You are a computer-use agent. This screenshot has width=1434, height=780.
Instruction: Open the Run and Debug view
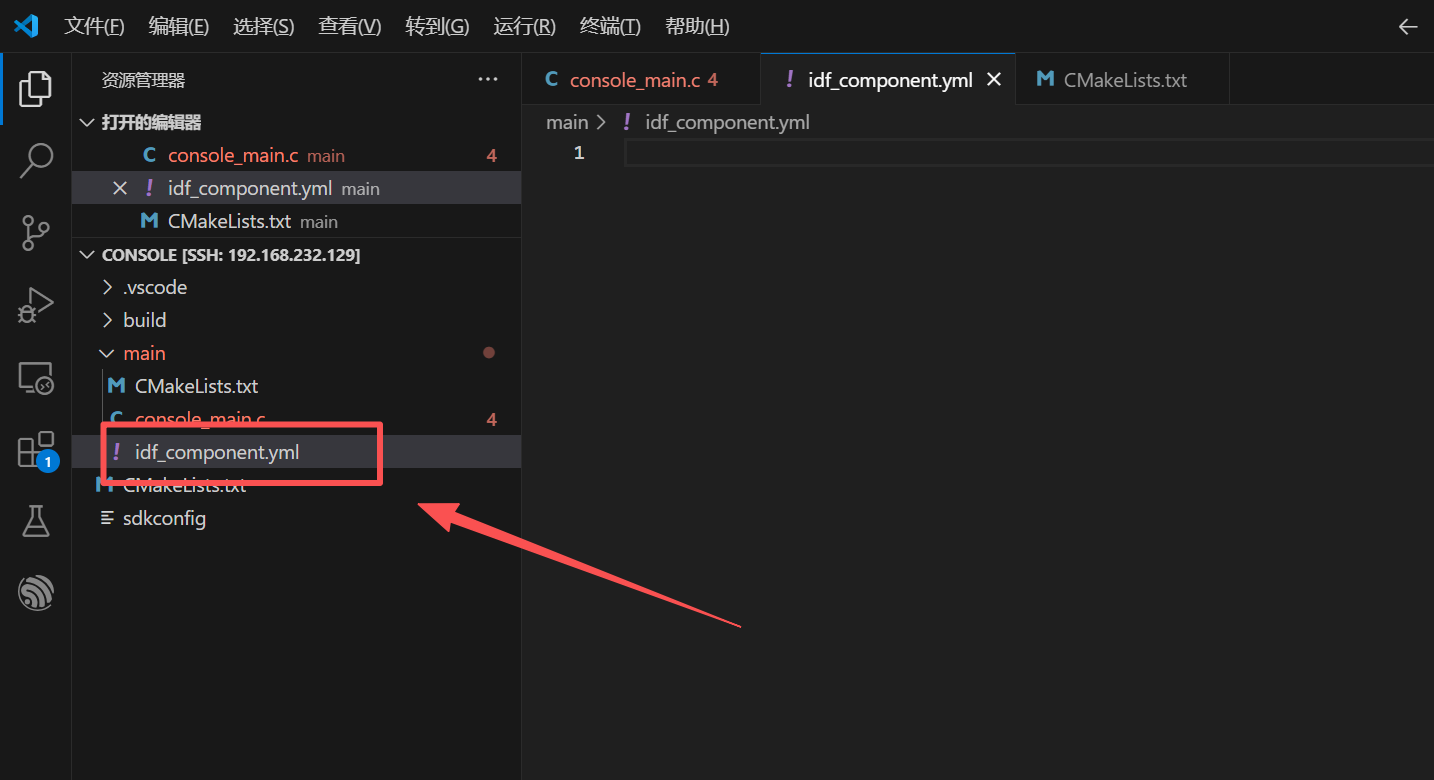[35, 305]
